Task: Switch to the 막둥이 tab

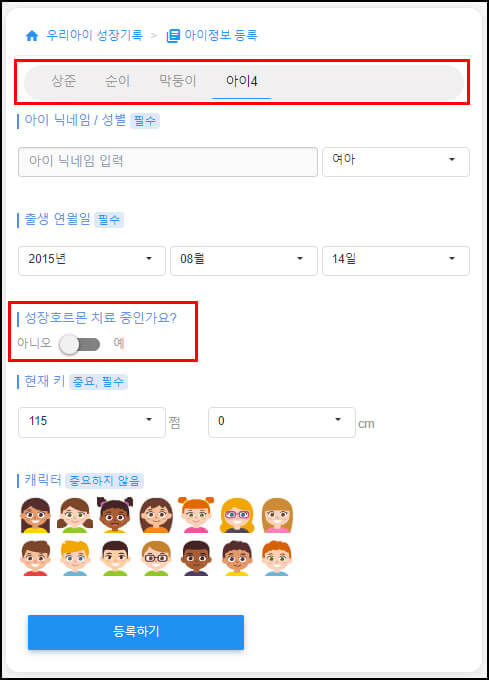Action: tap(178, 81)
